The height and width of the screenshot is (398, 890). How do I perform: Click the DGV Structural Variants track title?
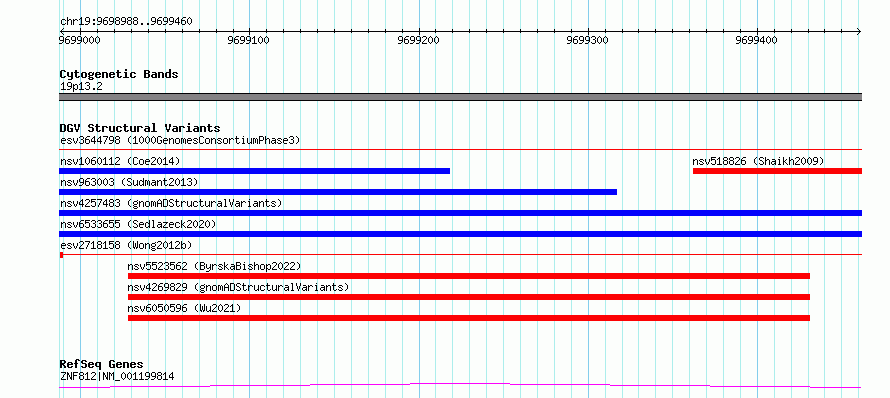(140, 128)
